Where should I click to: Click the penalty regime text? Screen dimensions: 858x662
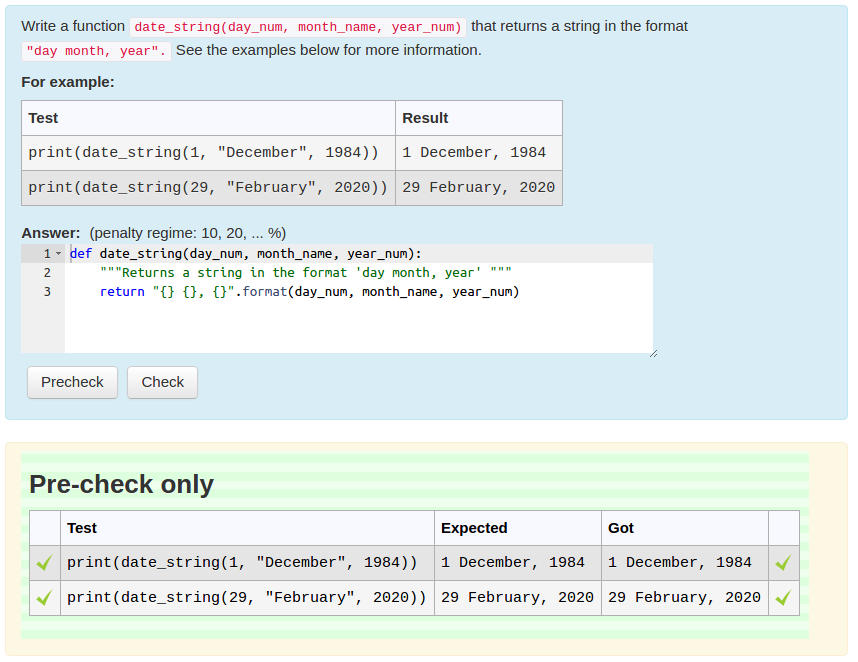tap(188, 233)
